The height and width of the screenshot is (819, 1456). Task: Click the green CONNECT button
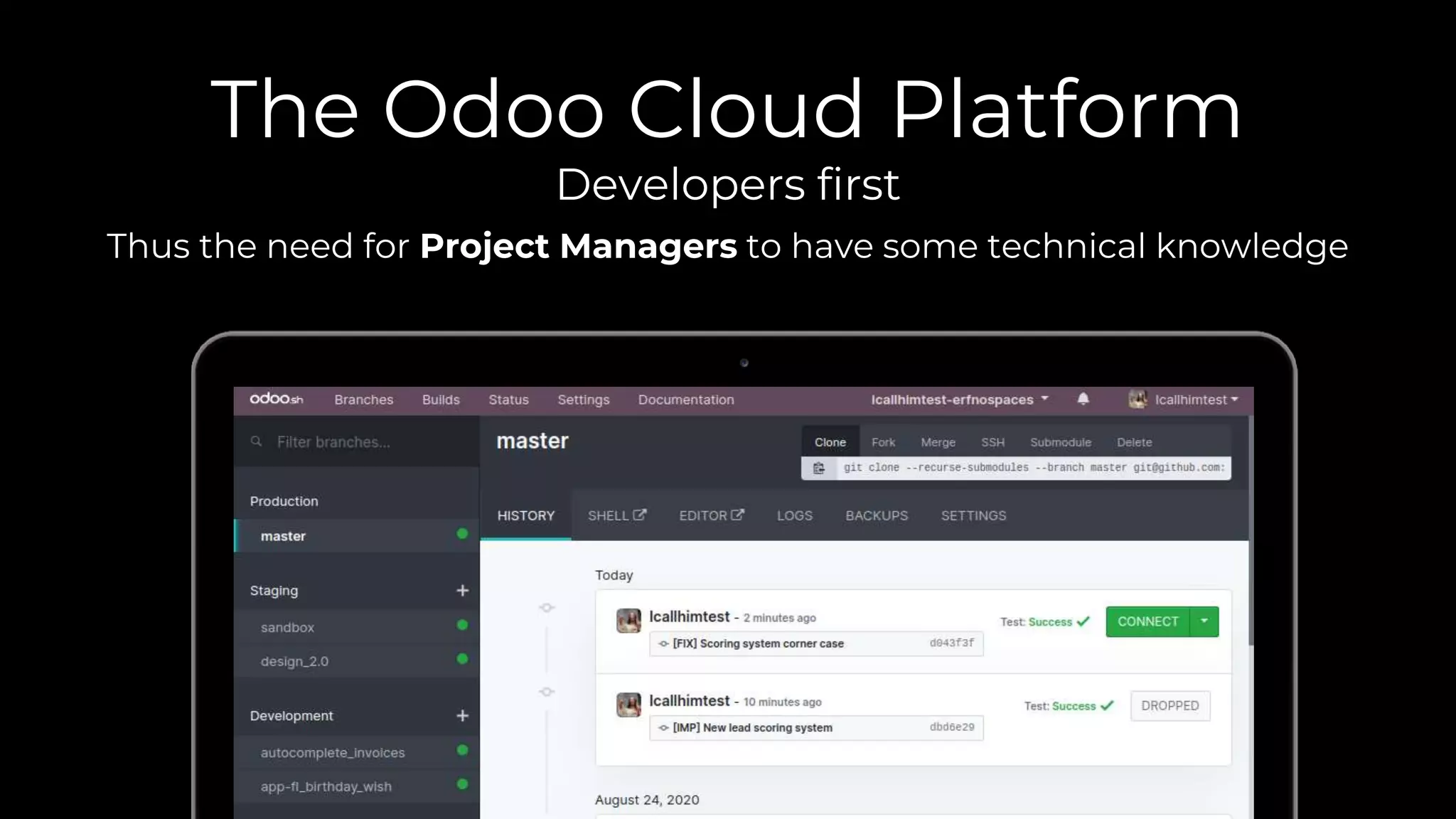1148,621
